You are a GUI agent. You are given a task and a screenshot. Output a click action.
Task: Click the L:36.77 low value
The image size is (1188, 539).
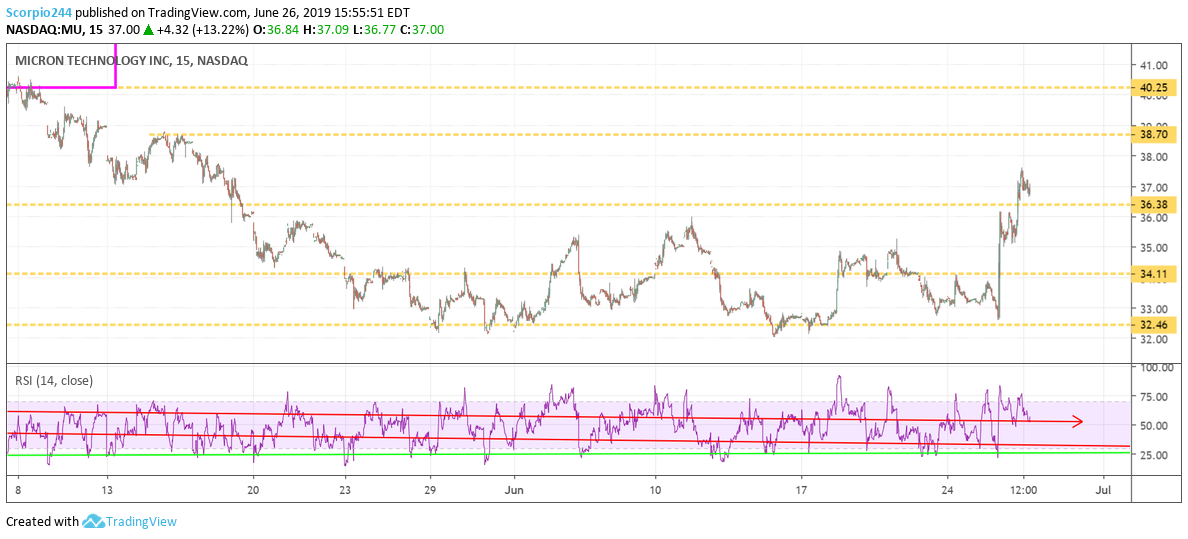pyautogui.click(x=374, y=30)
